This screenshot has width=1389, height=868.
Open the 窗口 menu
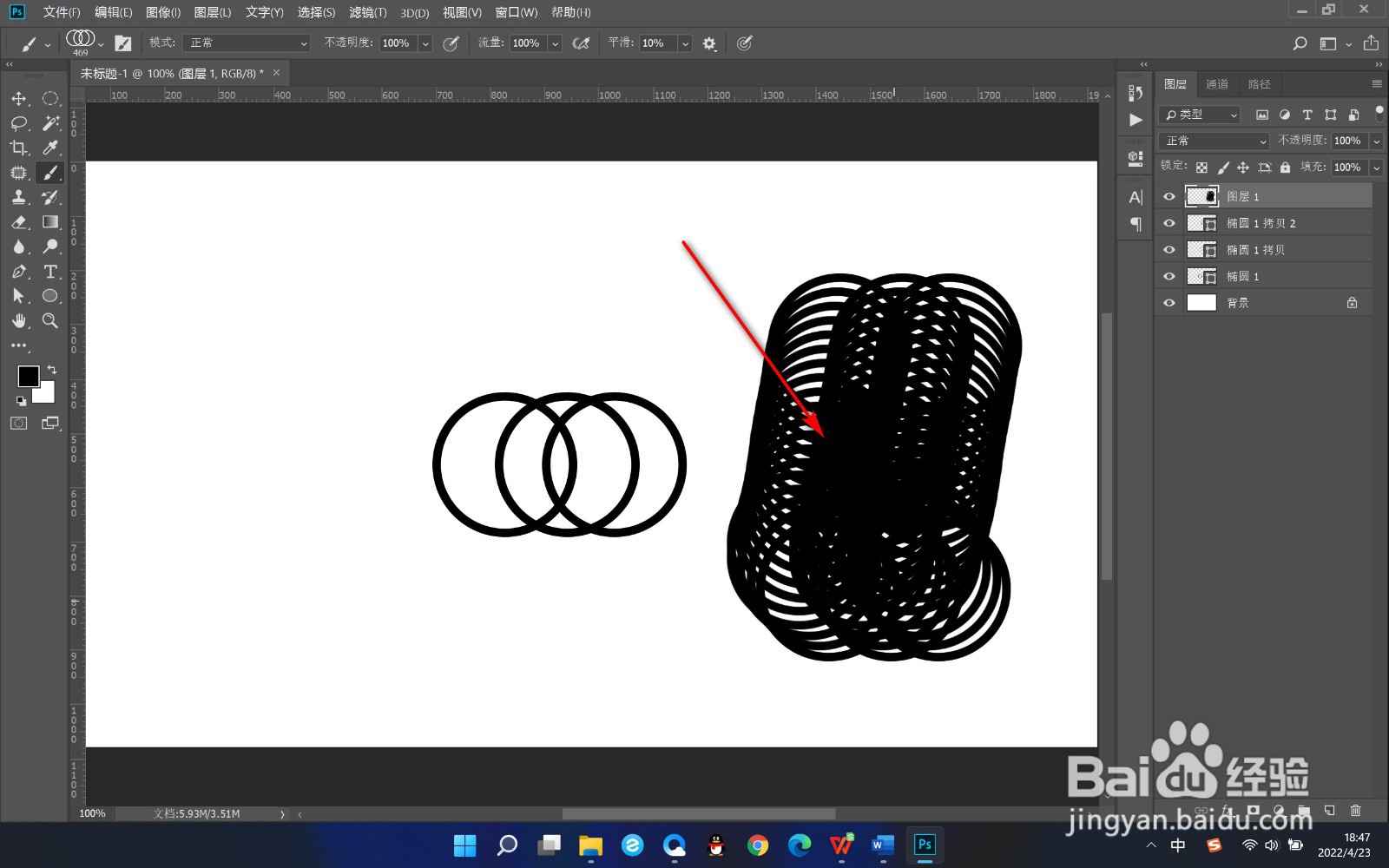pos(517,12)
